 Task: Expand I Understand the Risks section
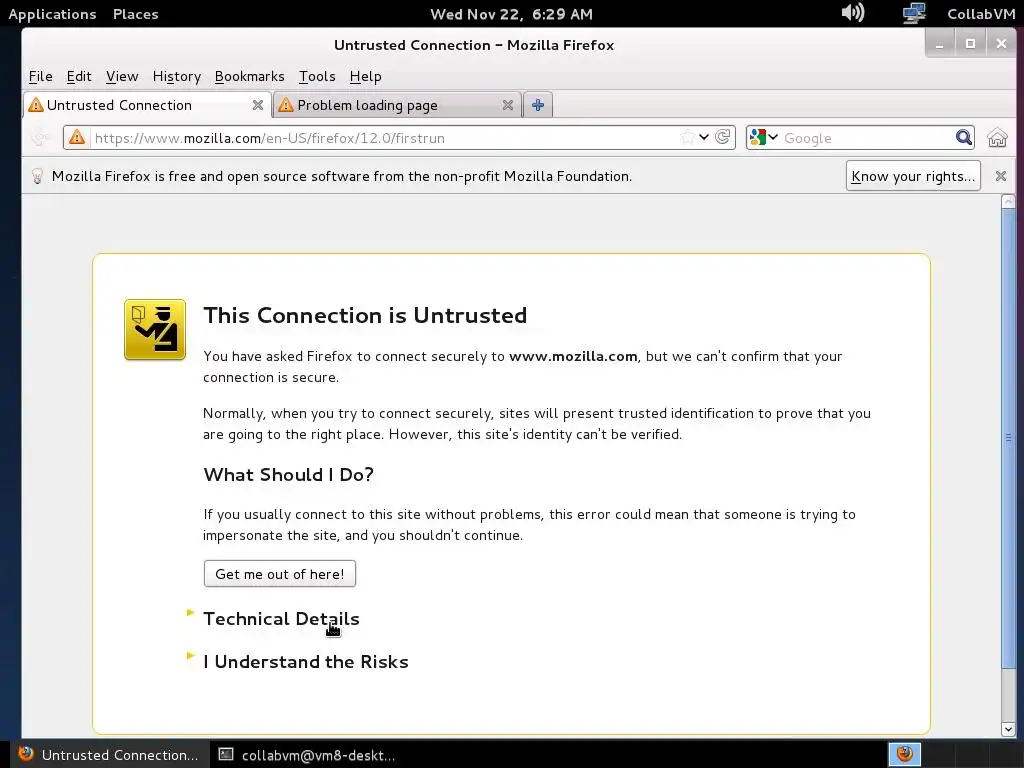click(306, 662)
